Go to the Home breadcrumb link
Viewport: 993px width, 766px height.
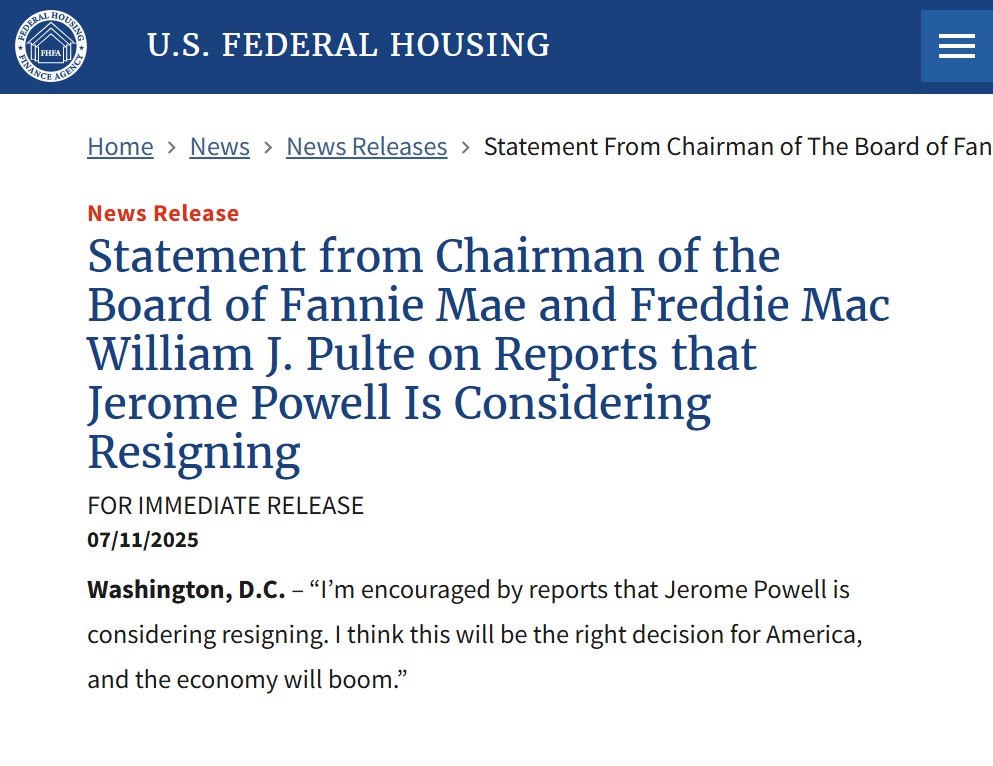tap(120, 147)
